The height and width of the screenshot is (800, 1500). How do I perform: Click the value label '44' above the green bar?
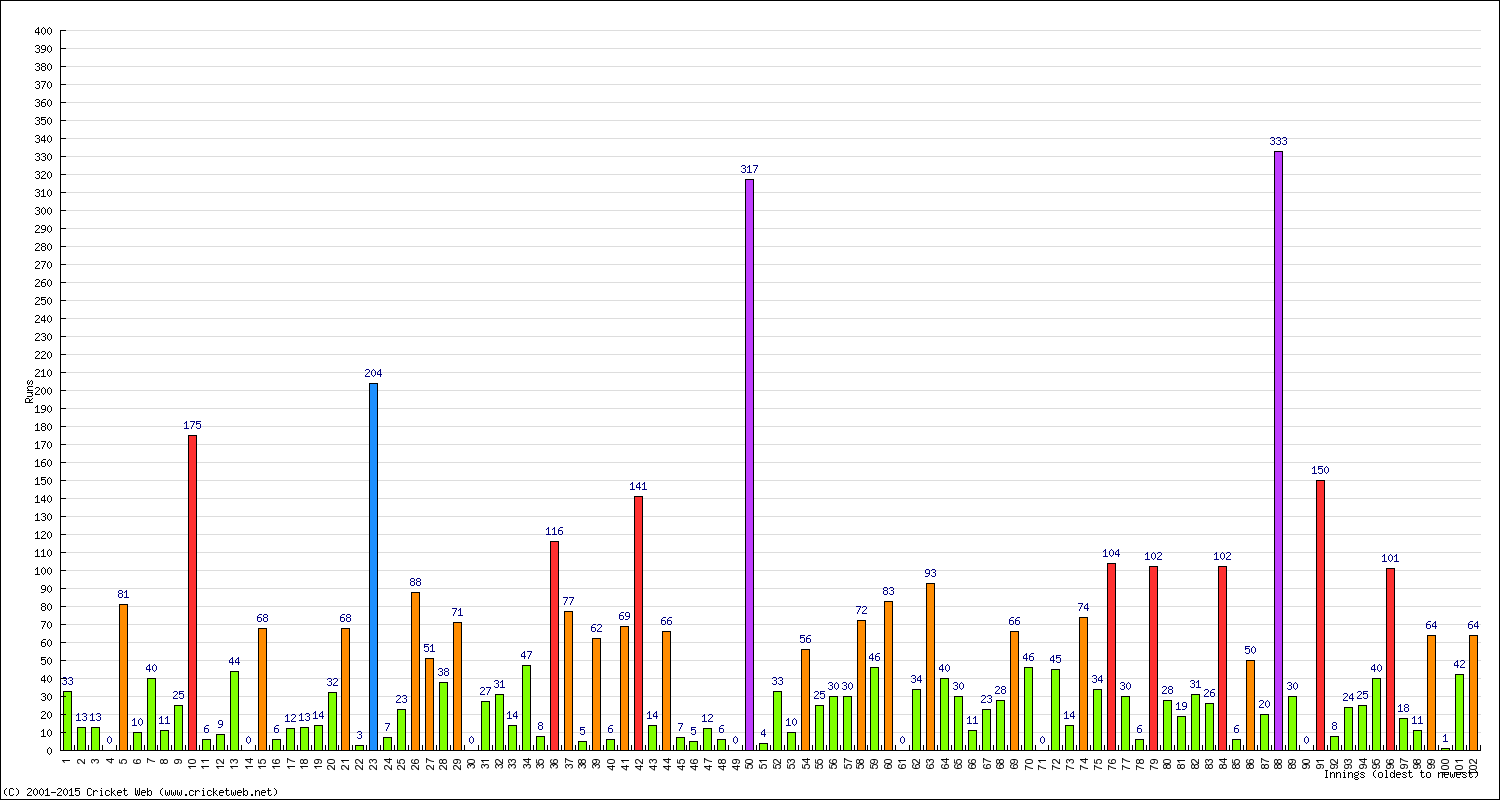click(234, 661)
